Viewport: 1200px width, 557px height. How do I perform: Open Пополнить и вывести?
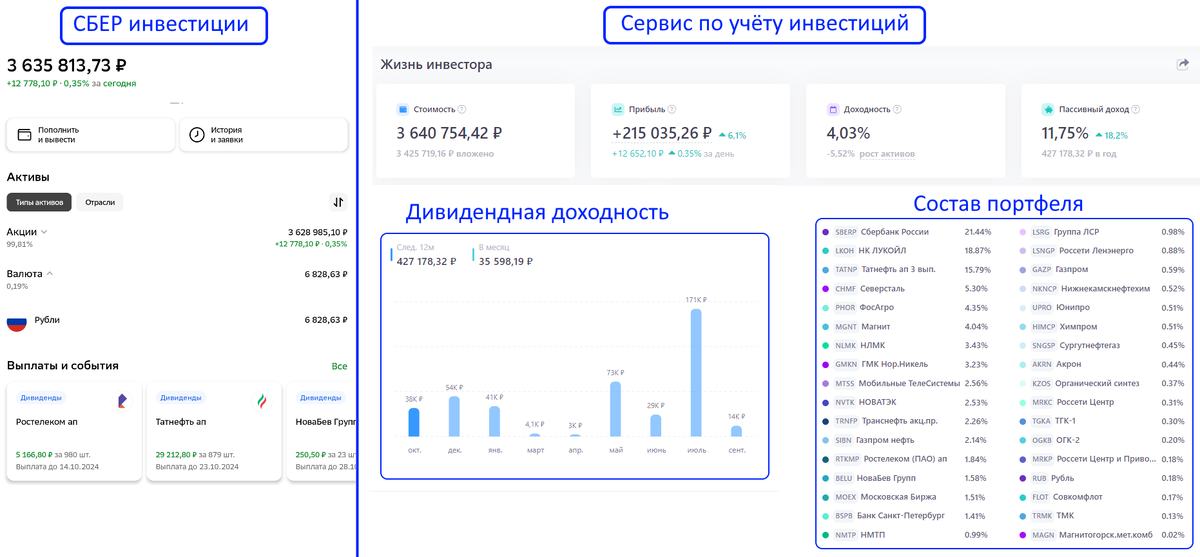pos(91,135)
